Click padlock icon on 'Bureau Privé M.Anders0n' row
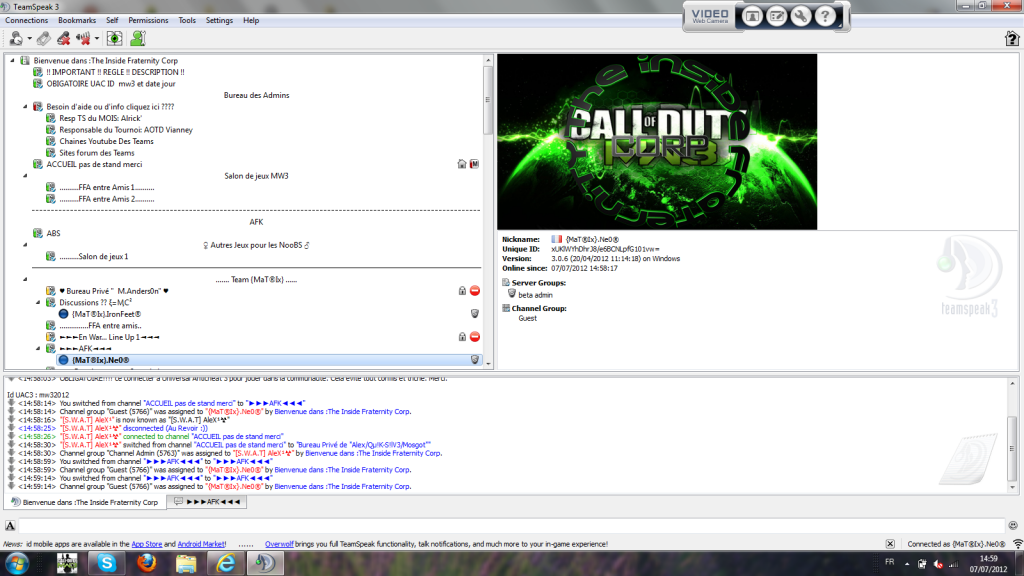The height and width of the screenshot is (576, 1024). pyautogui.click(x=462, y=291)
